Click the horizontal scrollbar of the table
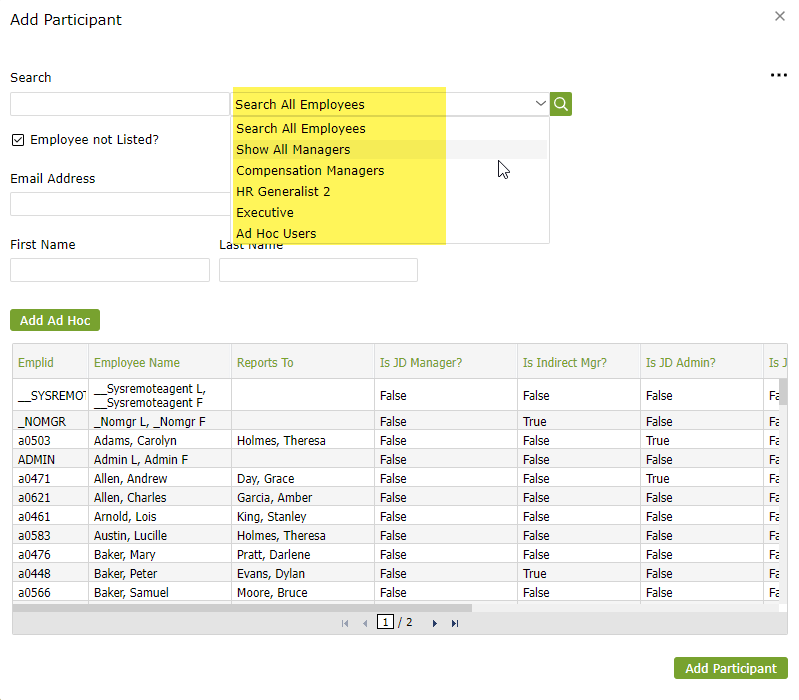Image resolution: width=799 pixels, height=700 pixels. pyautogui.click(x=240, y=607)
